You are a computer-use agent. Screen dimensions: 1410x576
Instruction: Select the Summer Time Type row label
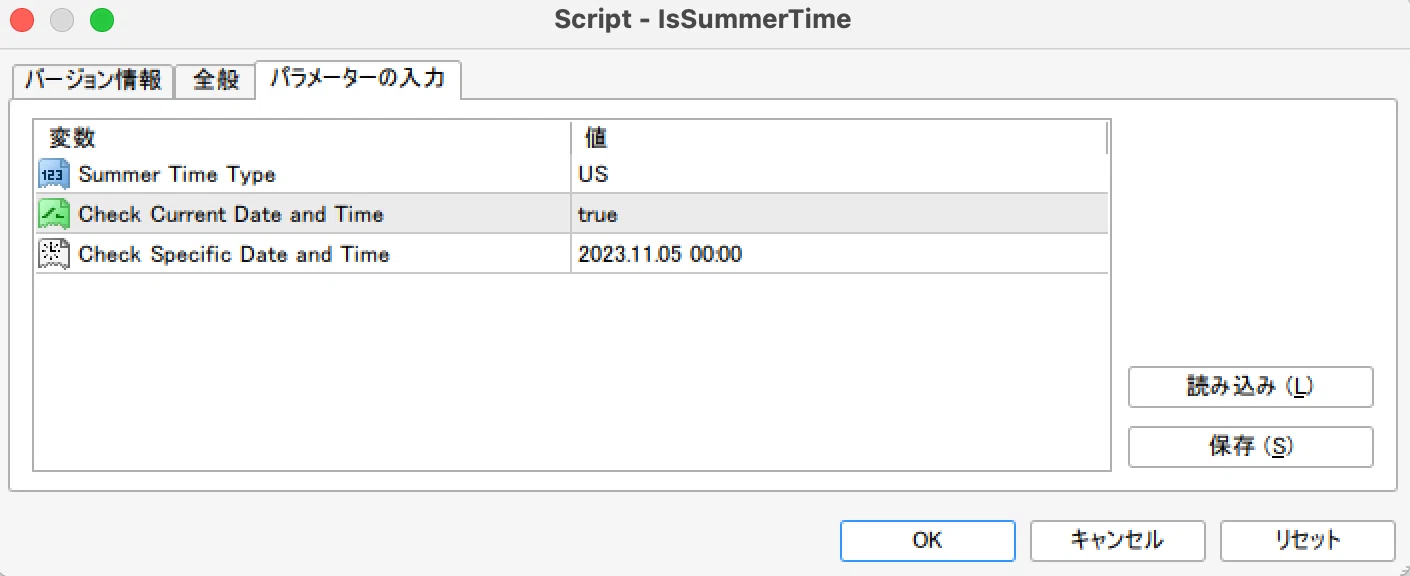pos(177,174)
